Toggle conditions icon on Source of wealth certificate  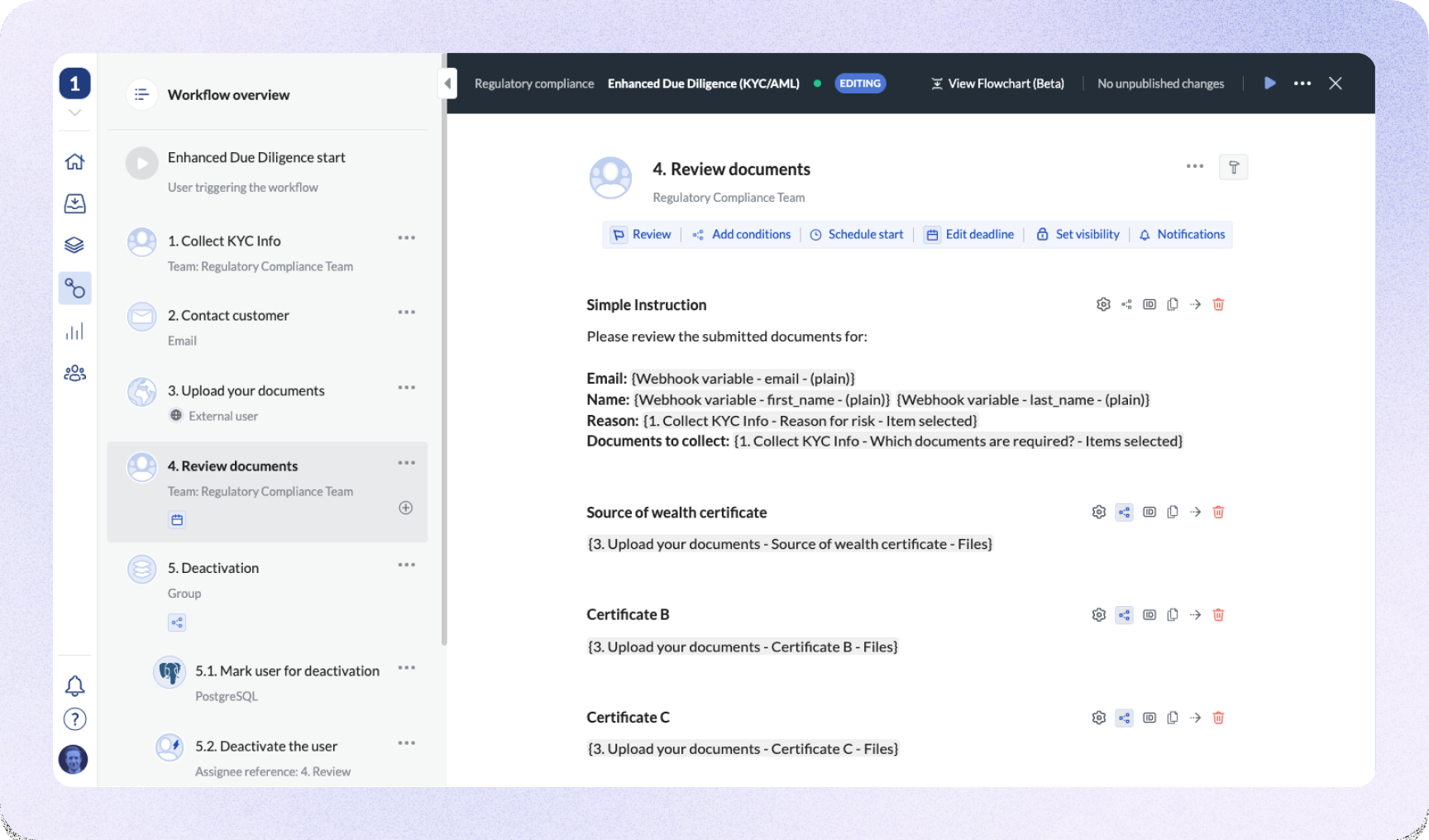tap(1124, 513)
